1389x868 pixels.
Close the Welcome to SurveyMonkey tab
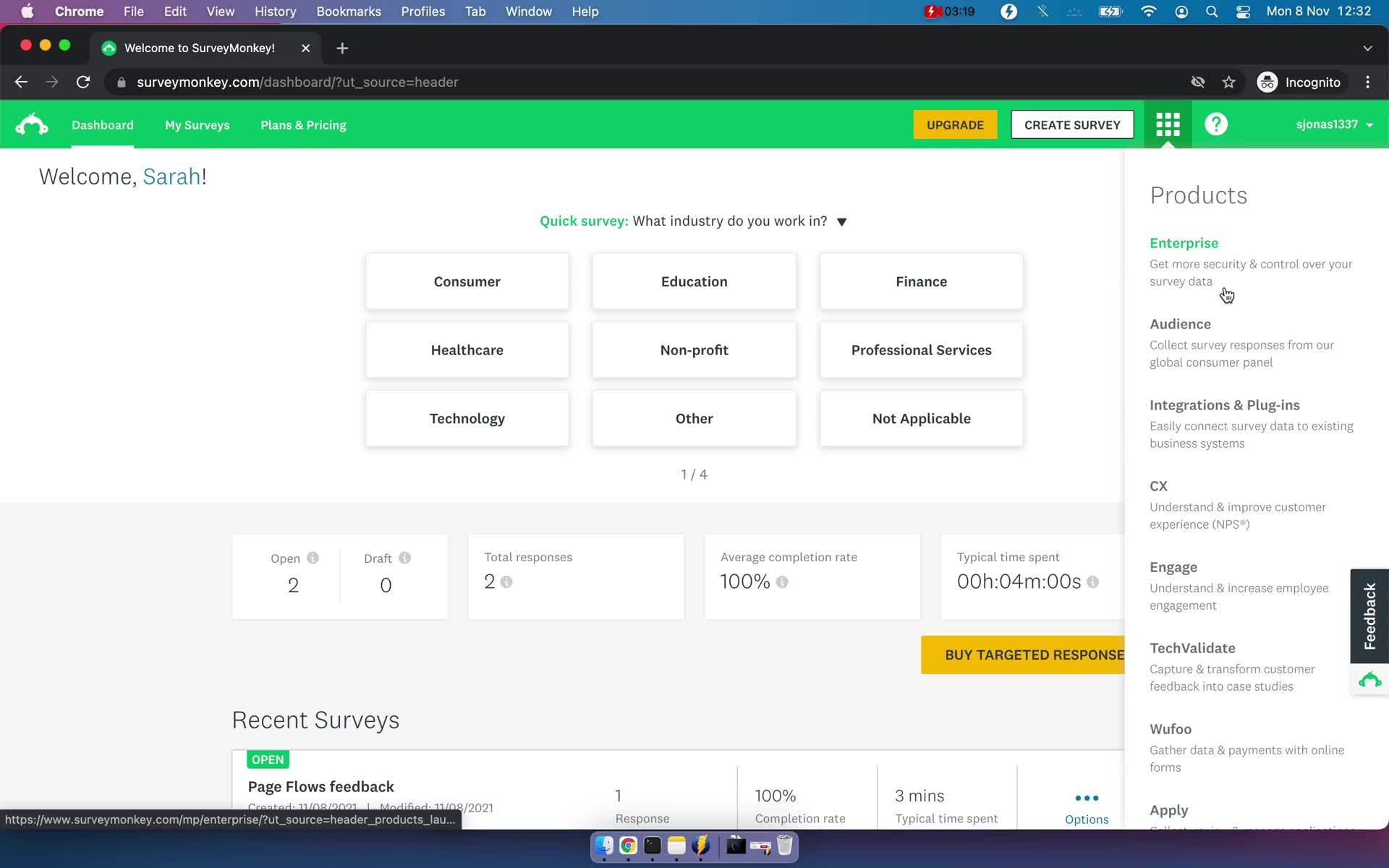pyautogui.click(x=305, y=48)
